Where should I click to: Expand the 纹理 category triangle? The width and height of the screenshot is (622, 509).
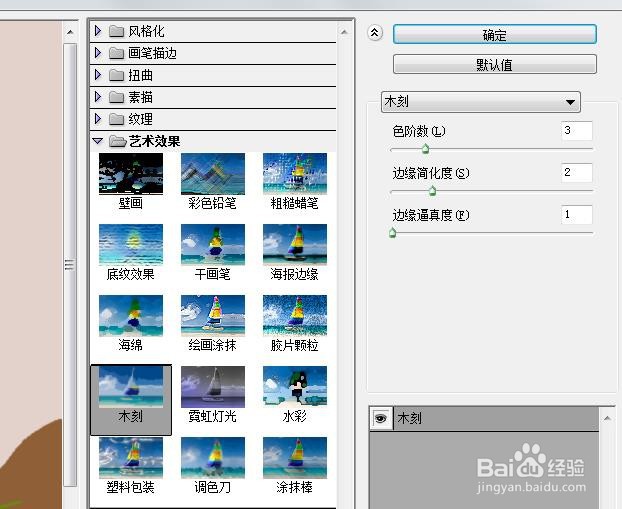pos(98,119)
